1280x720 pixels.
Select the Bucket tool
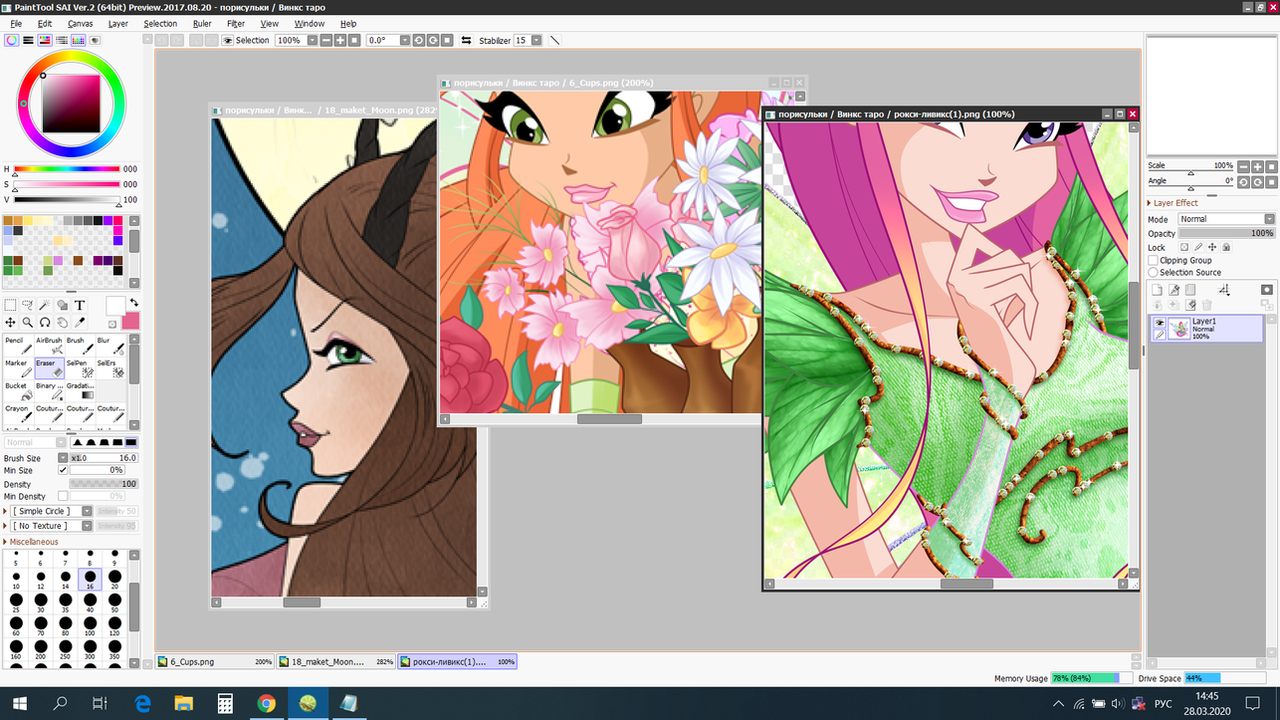18,391
